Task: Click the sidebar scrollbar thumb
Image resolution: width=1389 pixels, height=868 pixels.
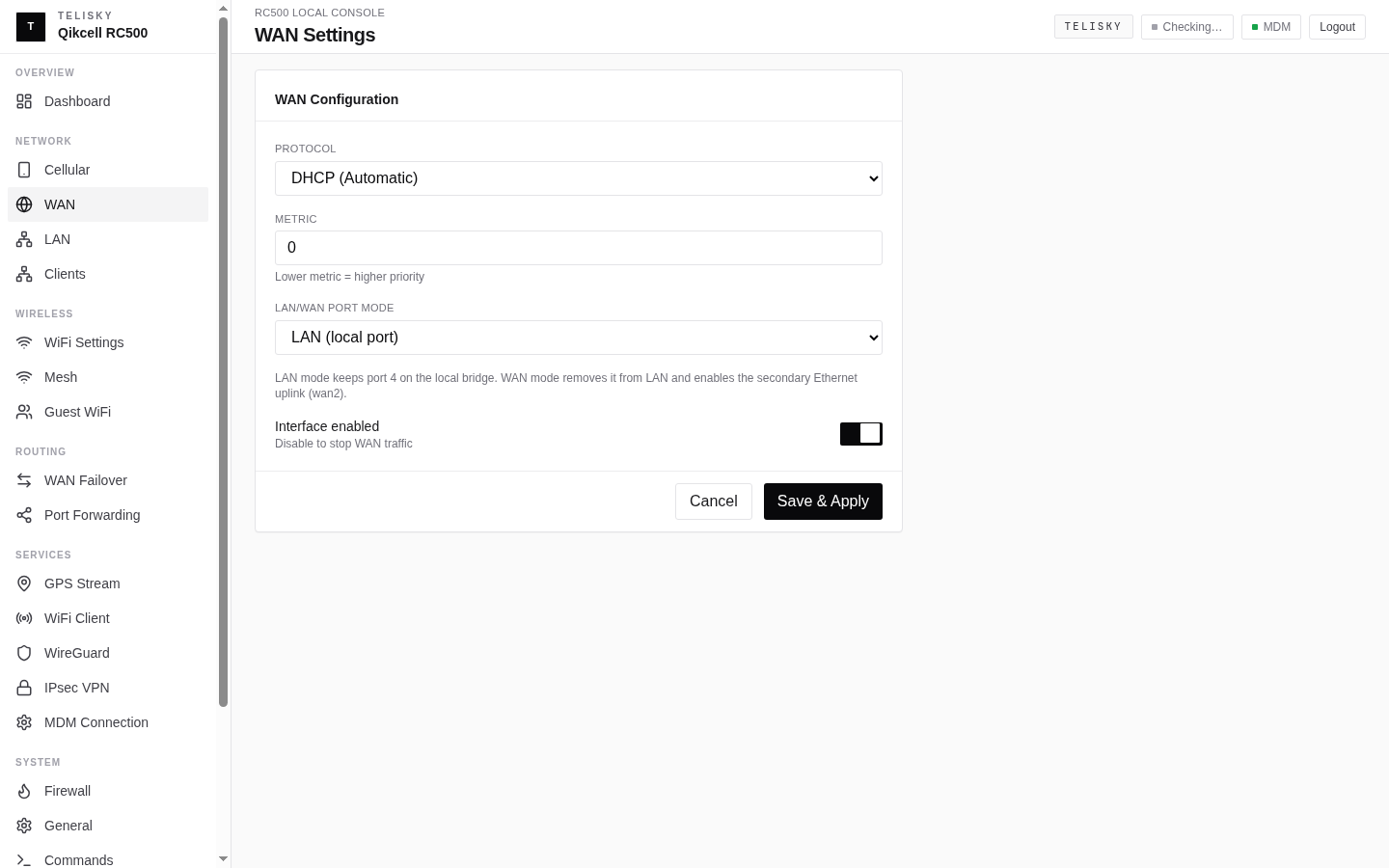Action: (x=224, y=362)
